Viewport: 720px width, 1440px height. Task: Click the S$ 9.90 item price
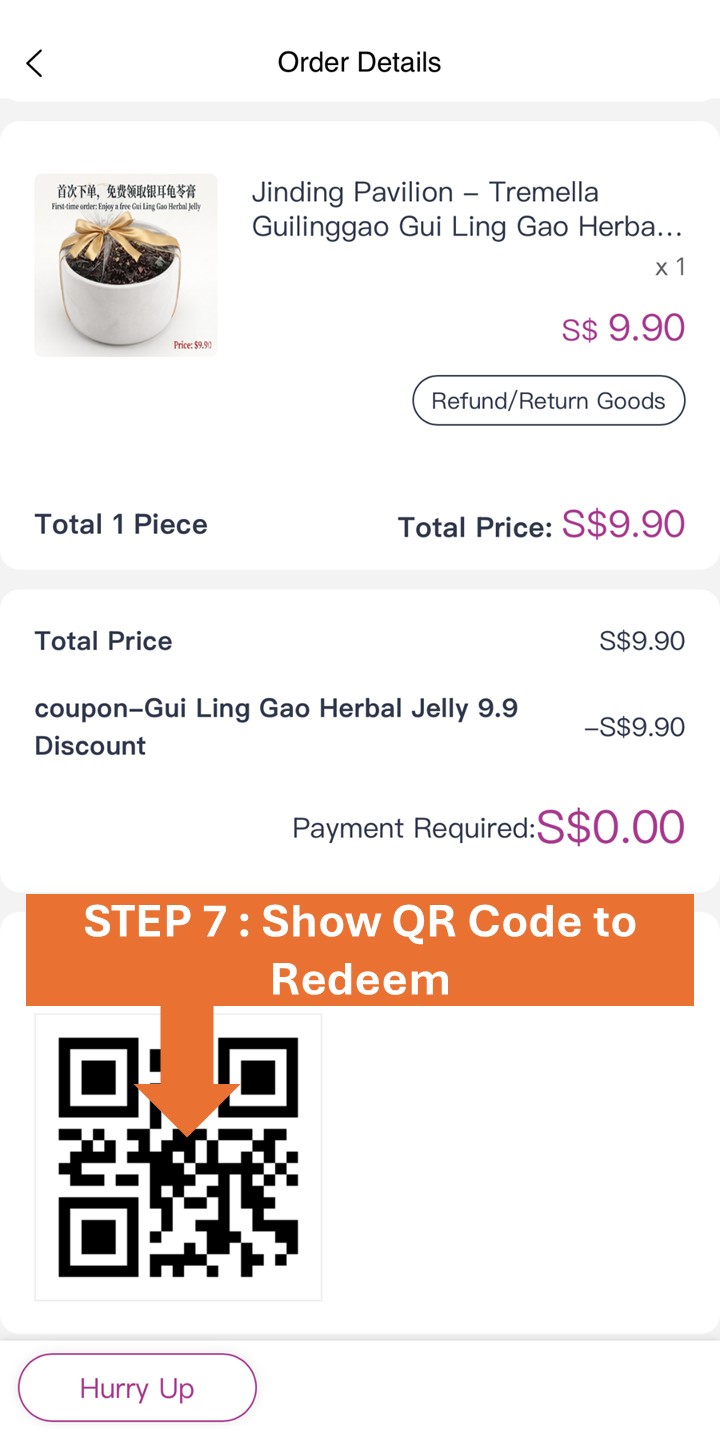pos(622,328)
